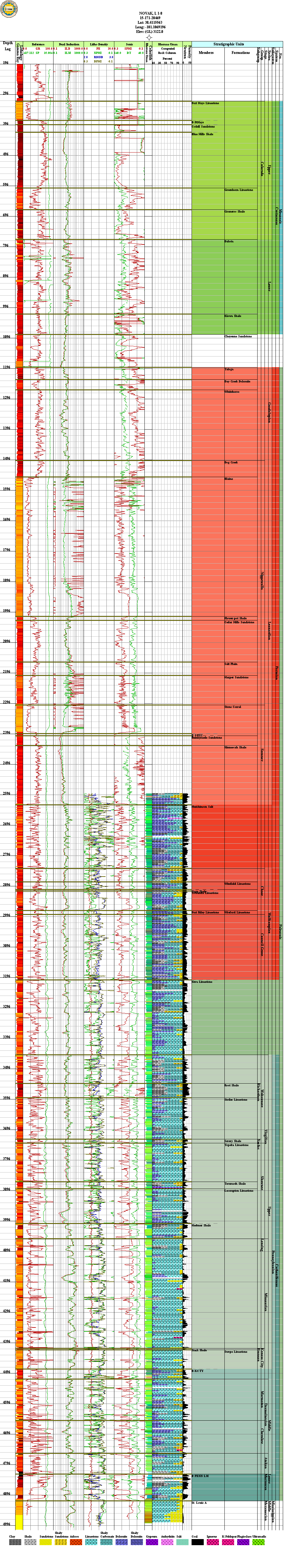Click the 196 depth marker
The width and height of the screenshot is (298, 1568).
tap(6, 63)
